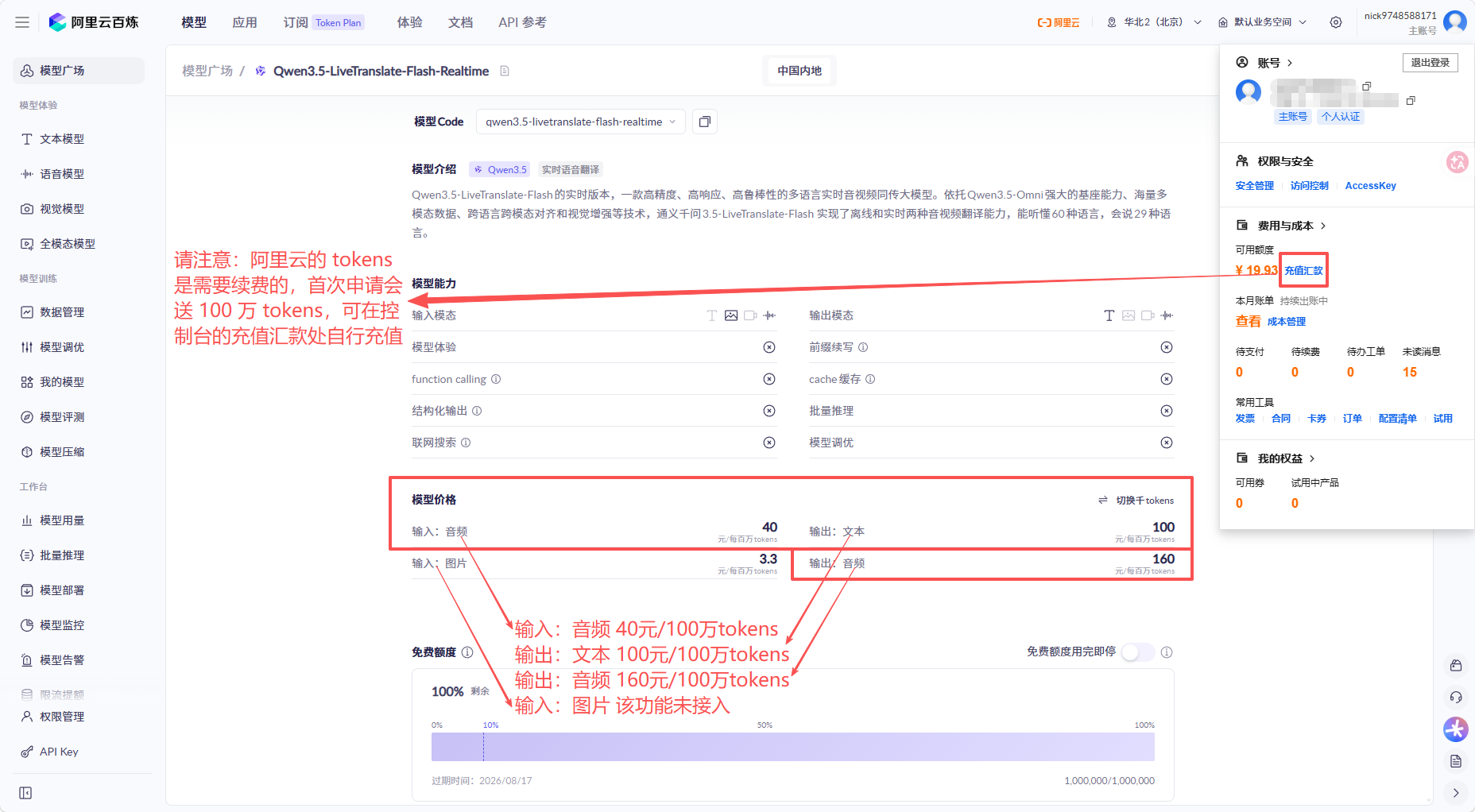Screen dimensions: 1475x812
Task: Expand the 华北2（北京） region dropdown
Action: [1154, 22]
